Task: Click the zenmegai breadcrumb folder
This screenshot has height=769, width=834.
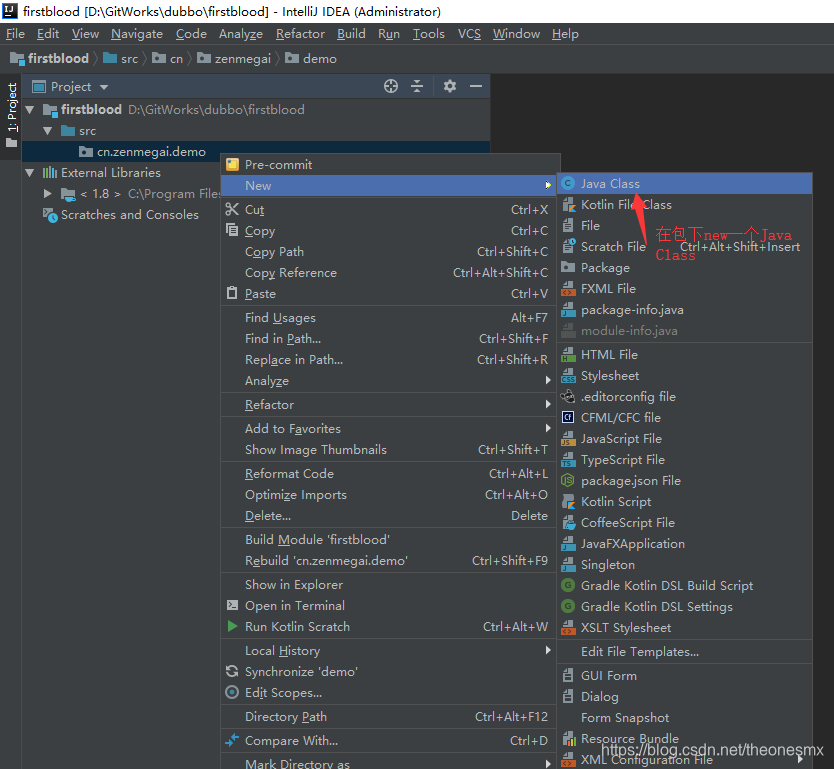Action: 234,58
